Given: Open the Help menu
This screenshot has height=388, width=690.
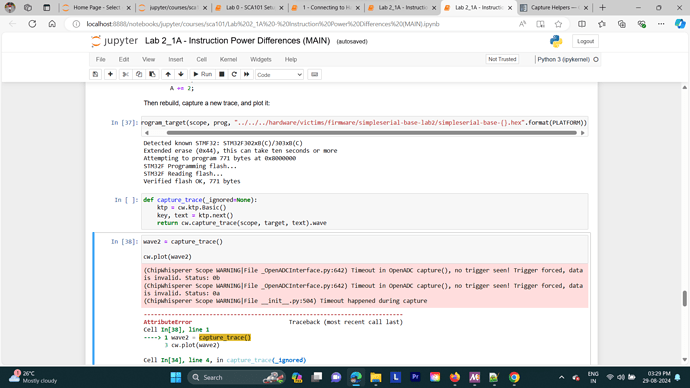Looking at the screenshot, I should (290, 59).
